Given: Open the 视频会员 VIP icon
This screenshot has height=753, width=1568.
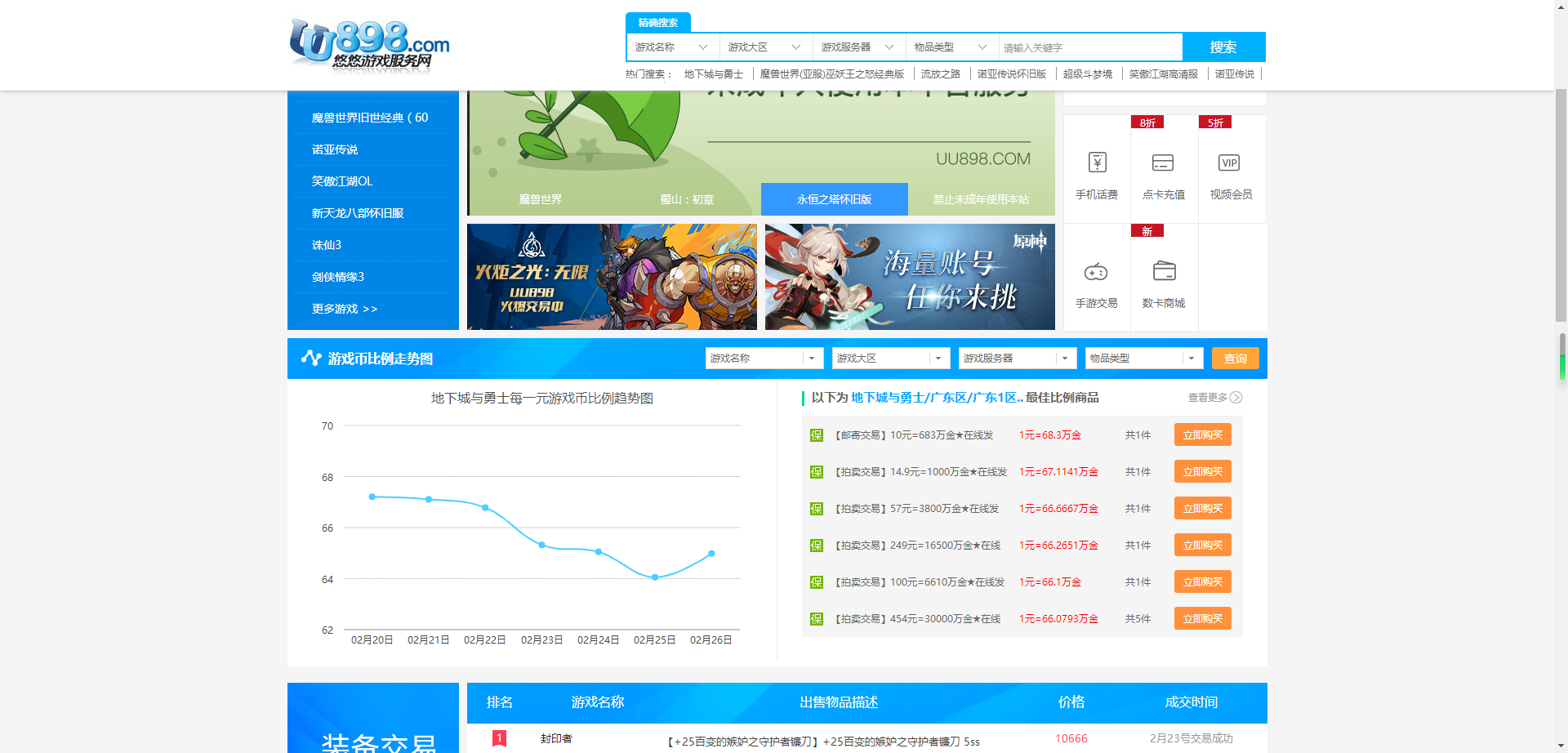Looking at the screenshot, I should pos(1229,163).
